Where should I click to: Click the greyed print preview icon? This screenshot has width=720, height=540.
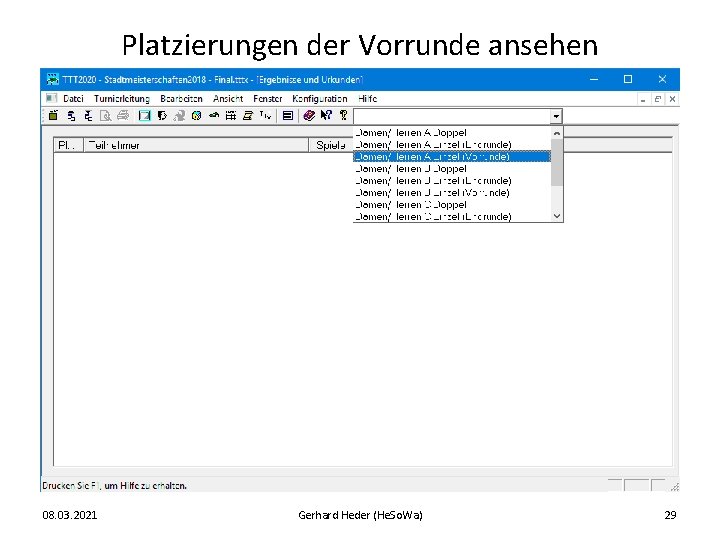click(x=106, y=116)
